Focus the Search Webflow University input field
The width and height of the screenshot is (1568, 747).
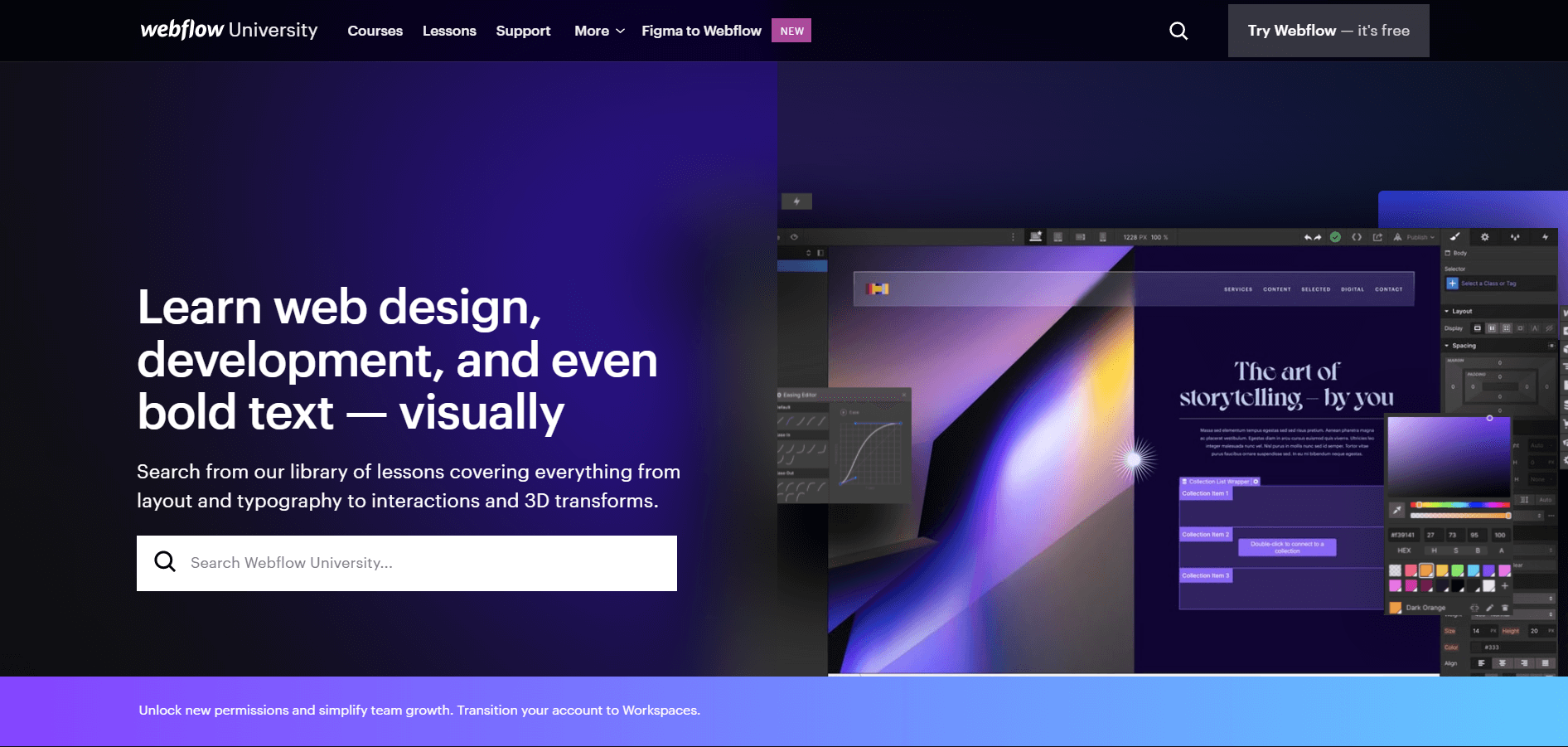point(407,563)
